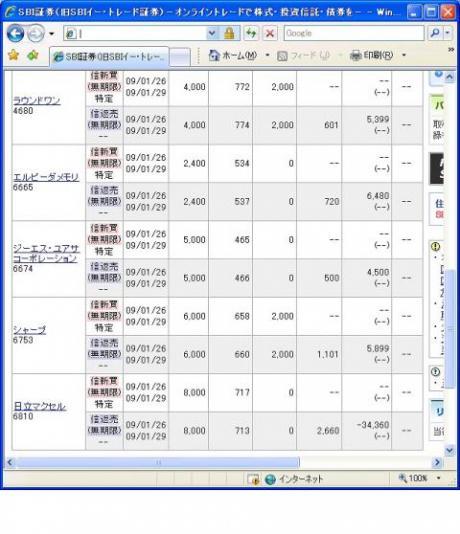Viewport: 460px width, 534px height.
Task: Expand the address bar history dropdown
Action: 212,33
